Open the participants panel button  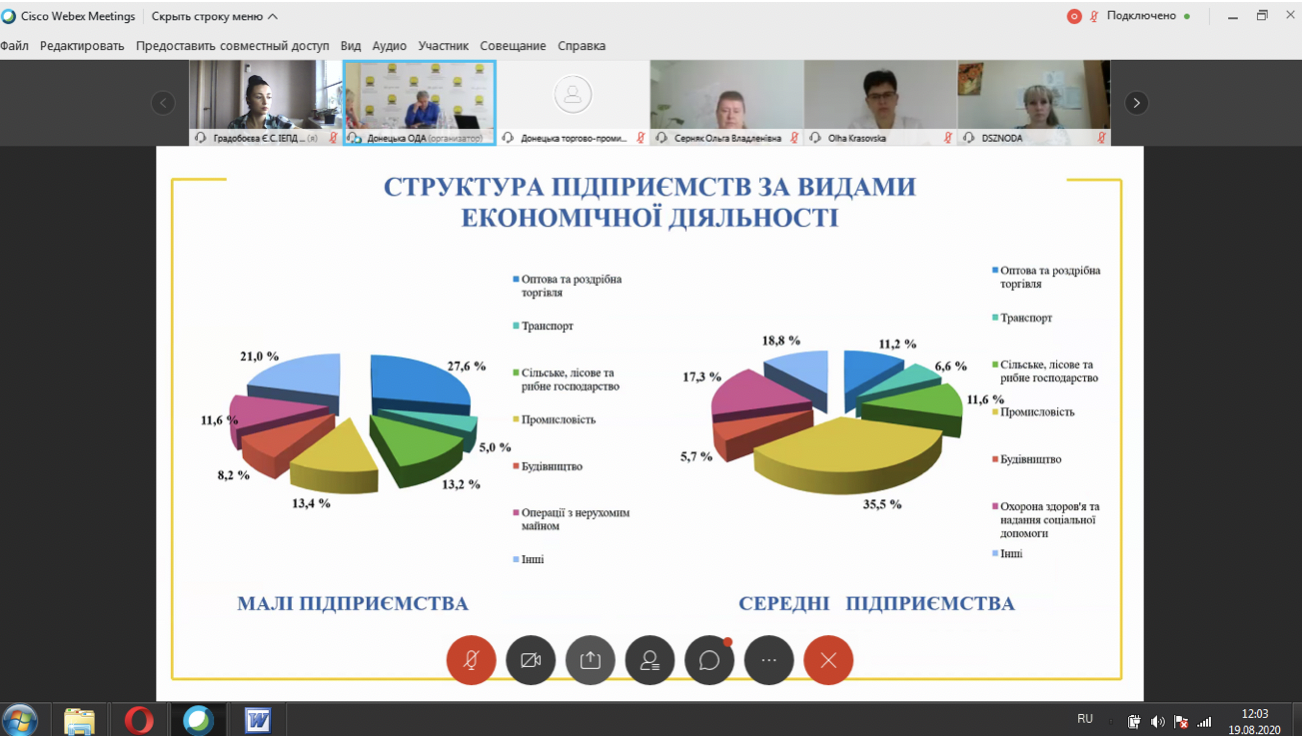(x=650, y=660)
